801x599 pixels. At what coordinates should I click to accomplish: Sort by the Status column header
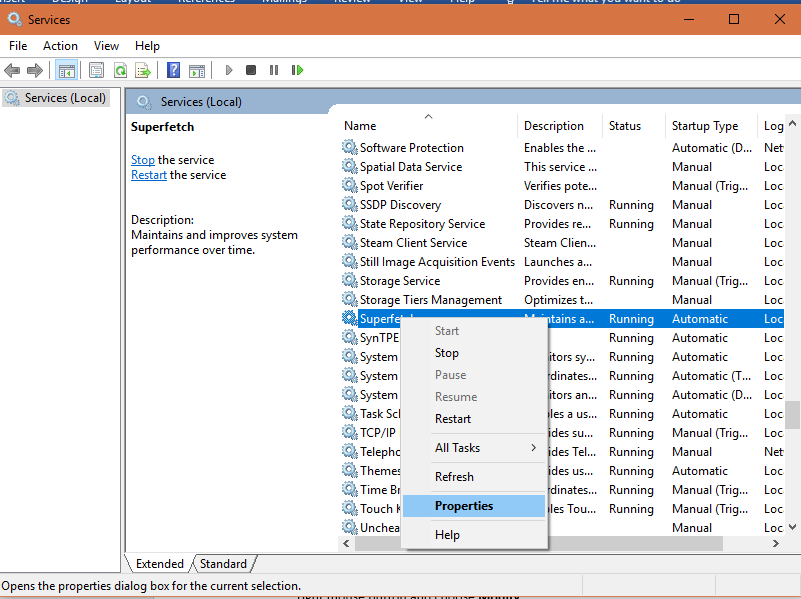click(633, 126)
